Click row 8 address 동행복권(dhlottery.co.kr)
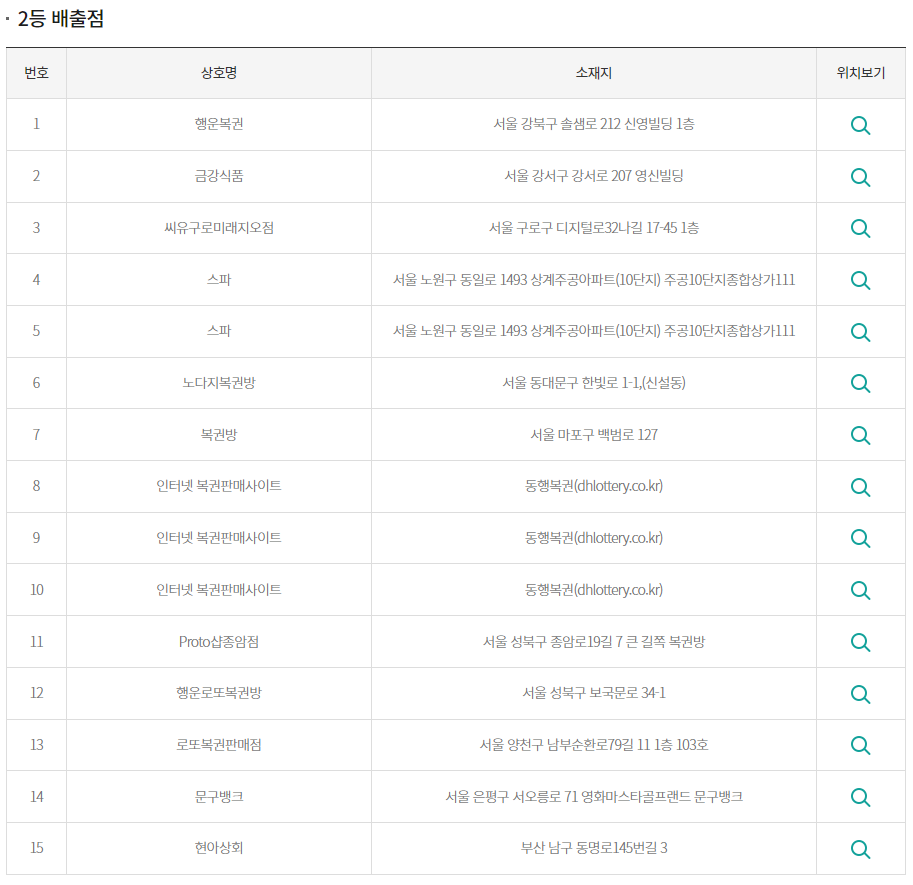This screenshot has height=885, width=913. [594, 486]
